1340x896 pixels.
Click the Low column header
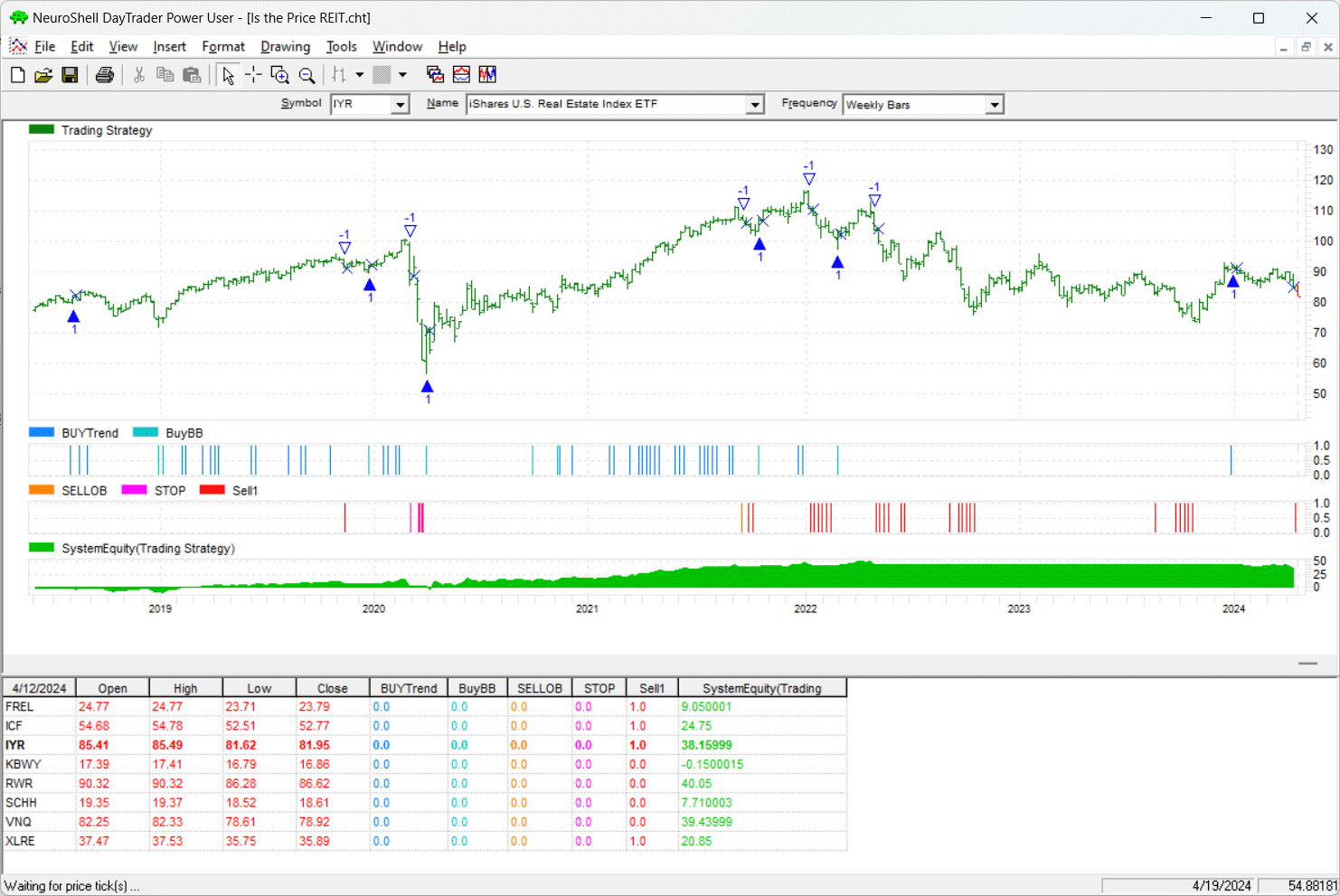[x=260, y=688]
